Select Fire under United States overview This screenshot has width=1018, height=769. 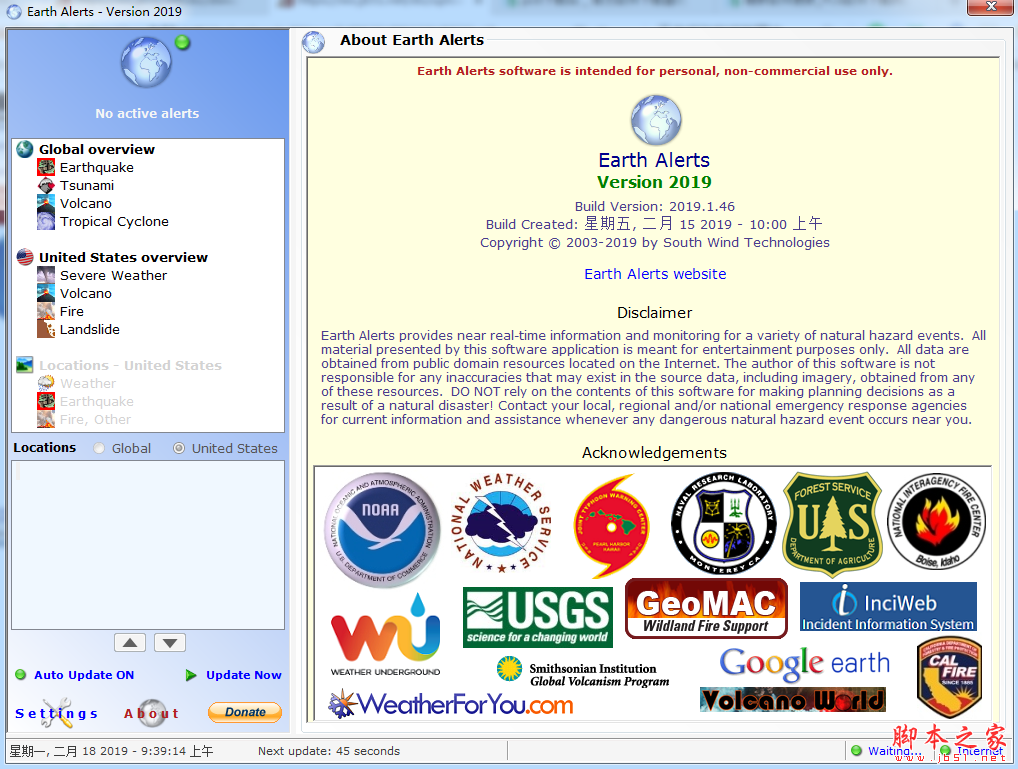[71, 312]
